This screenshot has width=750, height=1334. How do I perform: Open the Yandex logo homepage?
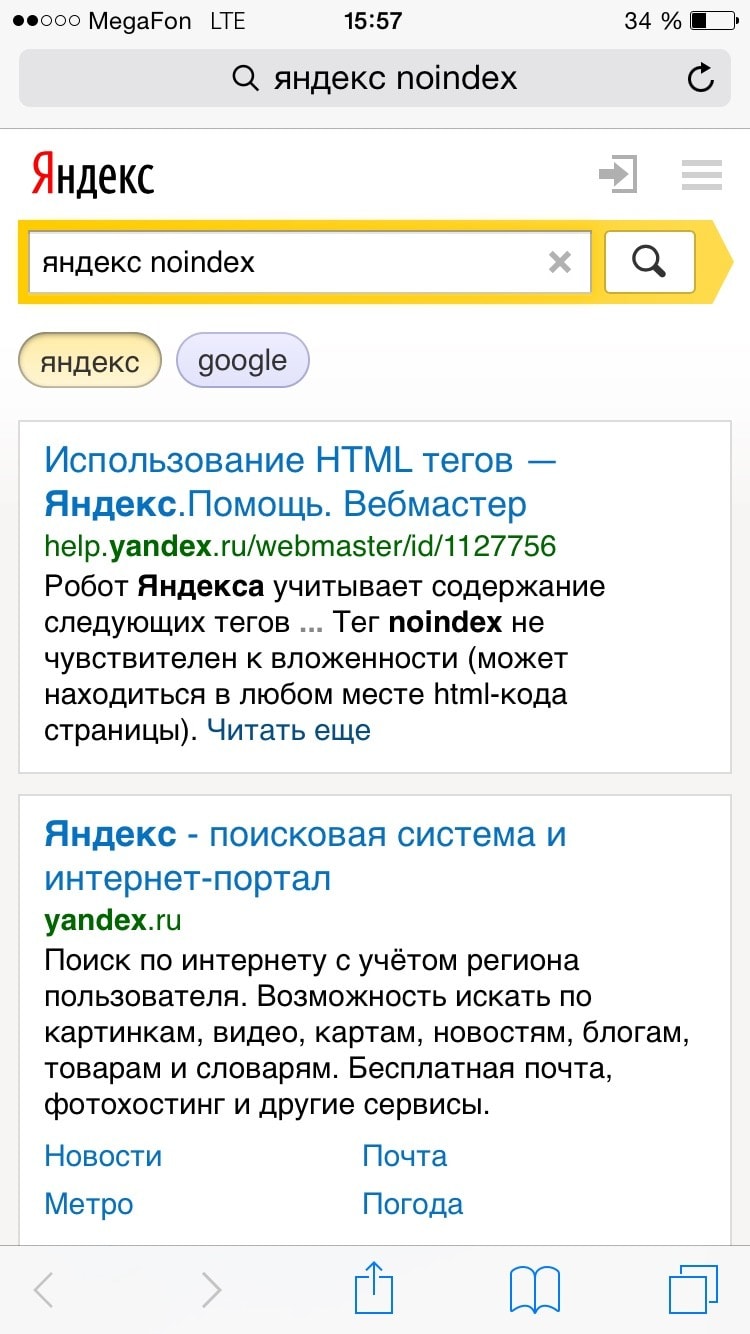pos(93,175)
